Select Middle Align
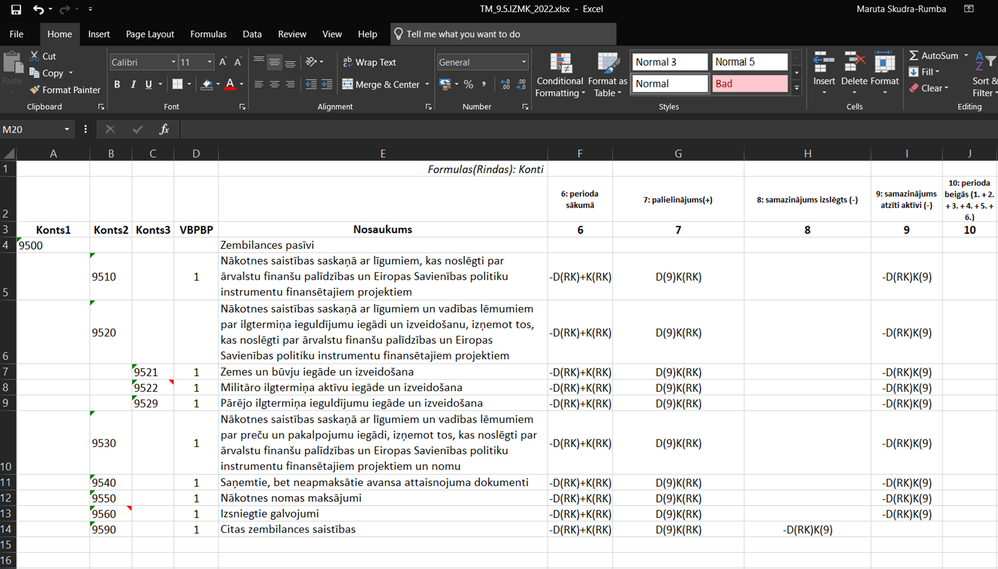Image resolution: width=998 pixels, height=569 pixels. coord(274,62)
